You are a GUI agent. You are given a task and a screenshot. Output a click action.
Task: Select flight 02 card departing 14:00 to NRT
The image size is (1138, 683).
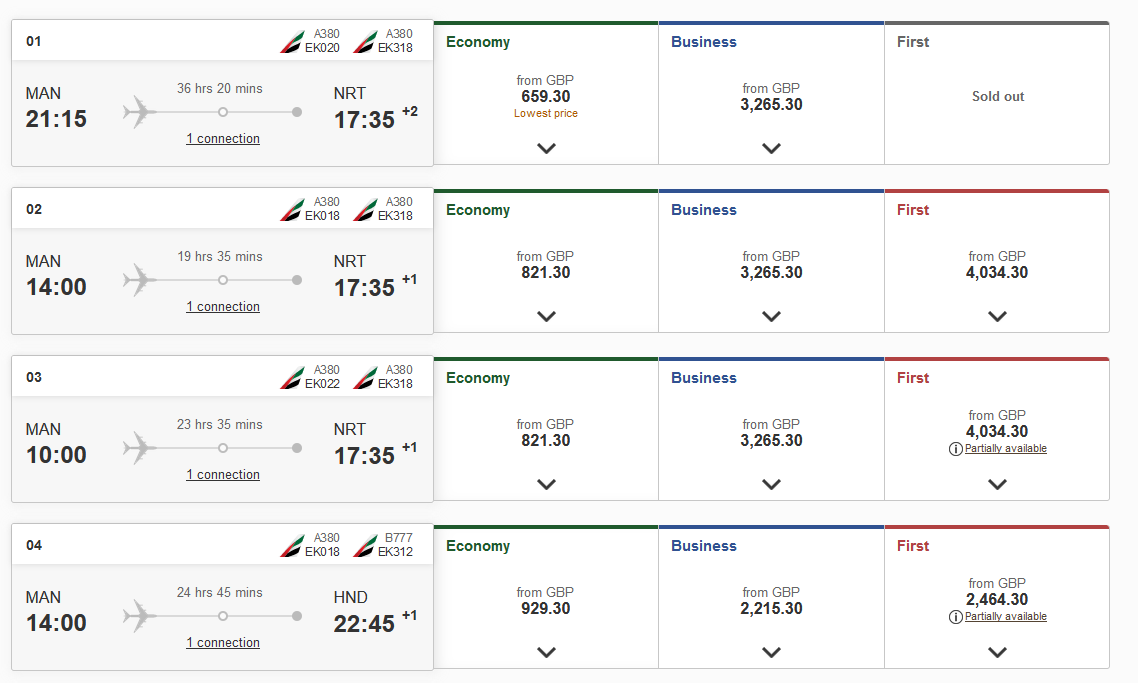tap(222, 261)
